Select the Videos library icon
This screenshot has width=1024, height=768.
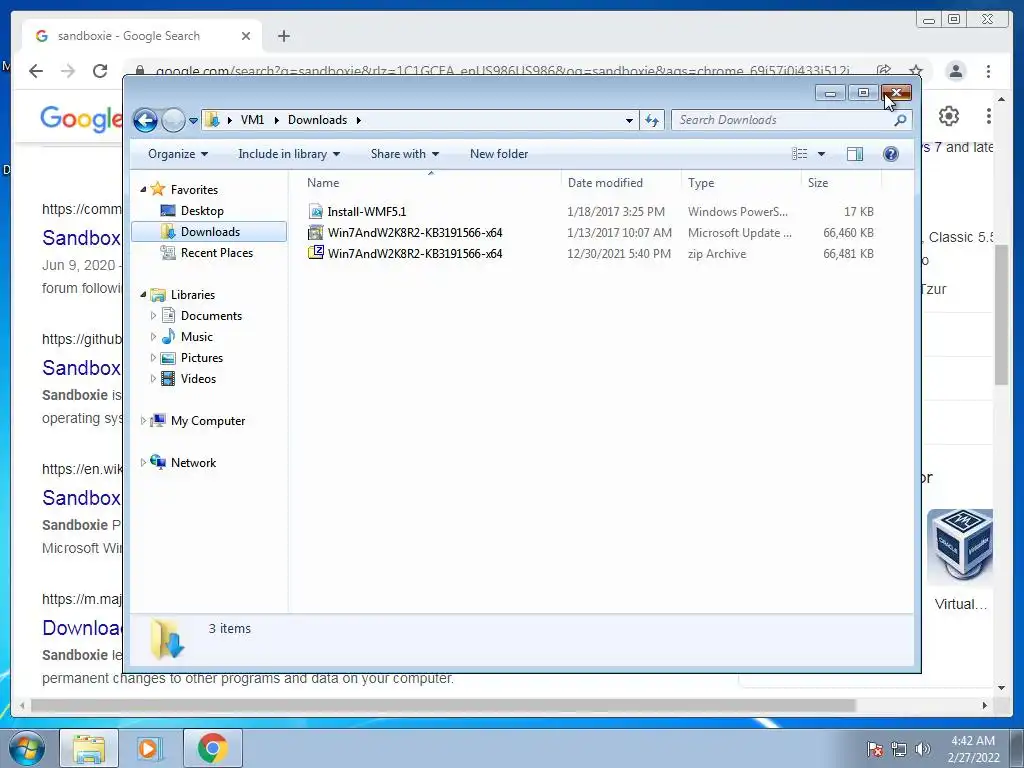point(168,379)
